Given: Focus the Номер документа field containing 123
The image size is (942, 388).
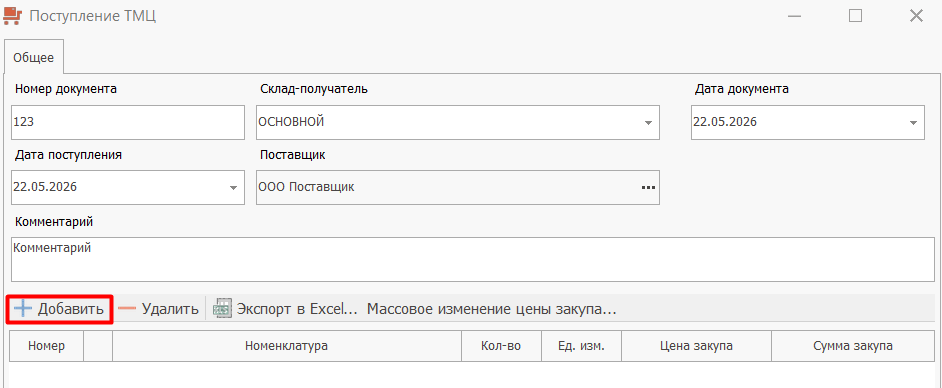Looking at the screenshot, I should click(x=128, y=123).
